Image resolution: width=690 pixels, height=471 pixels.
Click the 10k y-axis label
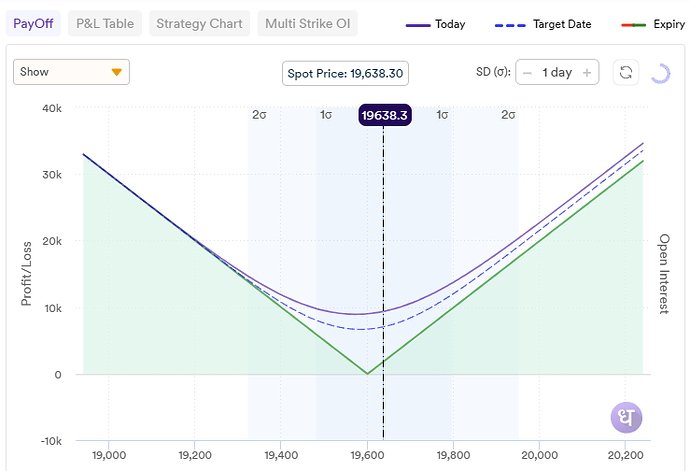pyautogui.click(x=53, y=308)
